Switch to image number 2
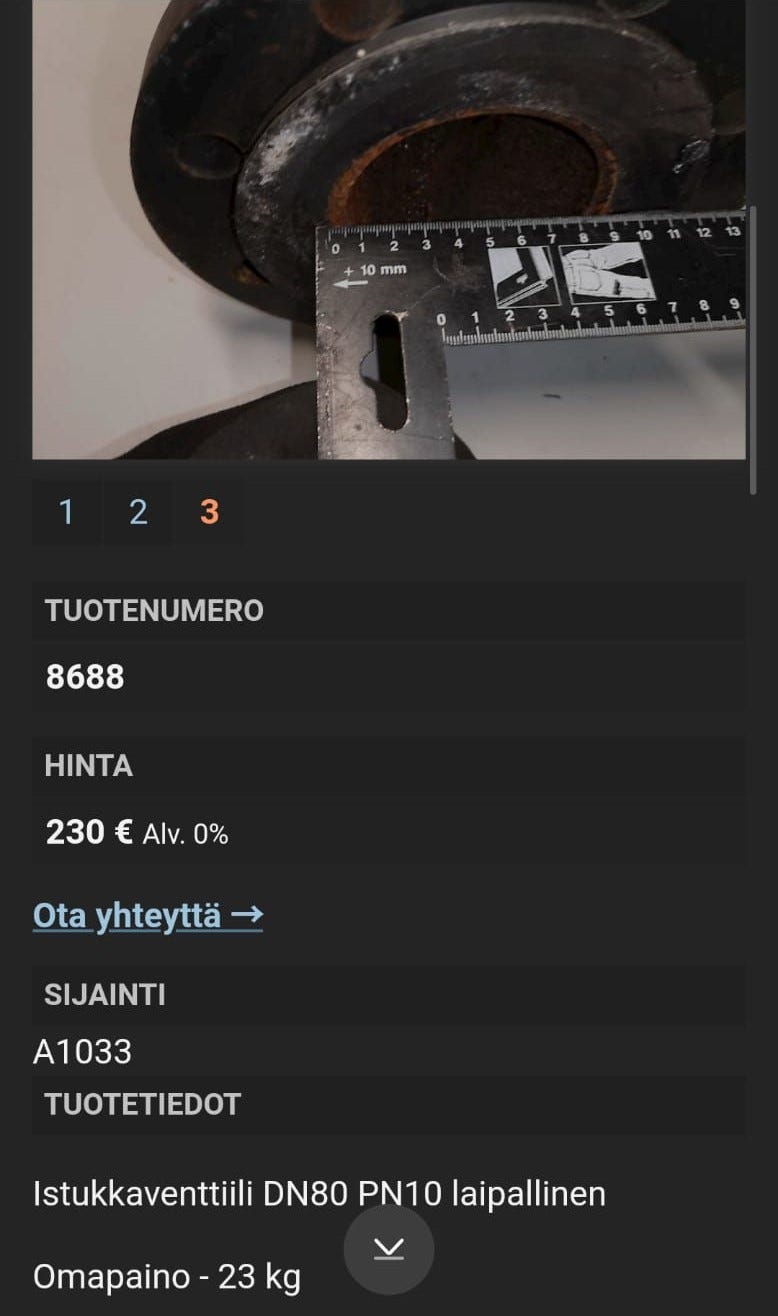Image resolution: width=778 pixels, height=1316 pixels. (138, 512)
